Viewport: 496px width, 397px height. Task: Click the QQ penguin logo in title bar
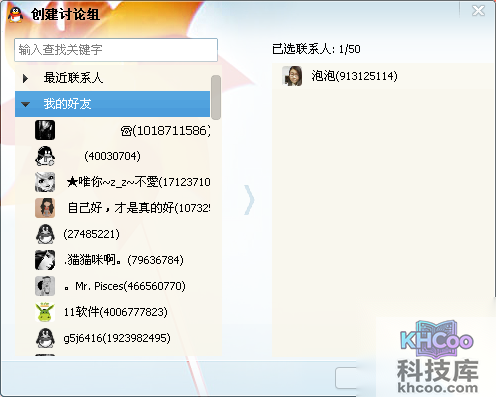tap(16, 15)
